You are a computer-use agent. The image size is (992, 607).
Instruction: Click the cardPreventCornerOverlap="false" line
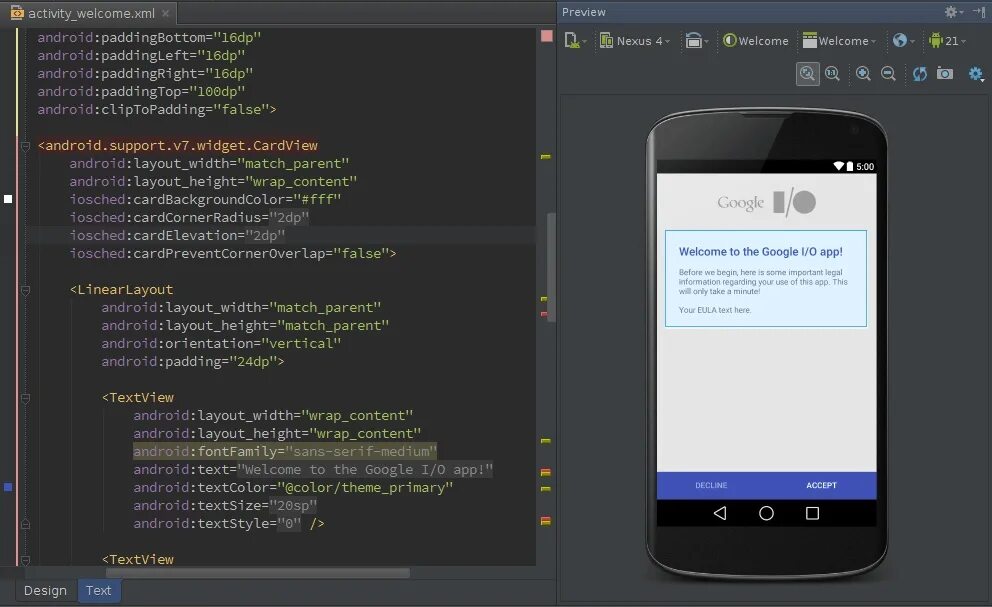pos(233,254)
